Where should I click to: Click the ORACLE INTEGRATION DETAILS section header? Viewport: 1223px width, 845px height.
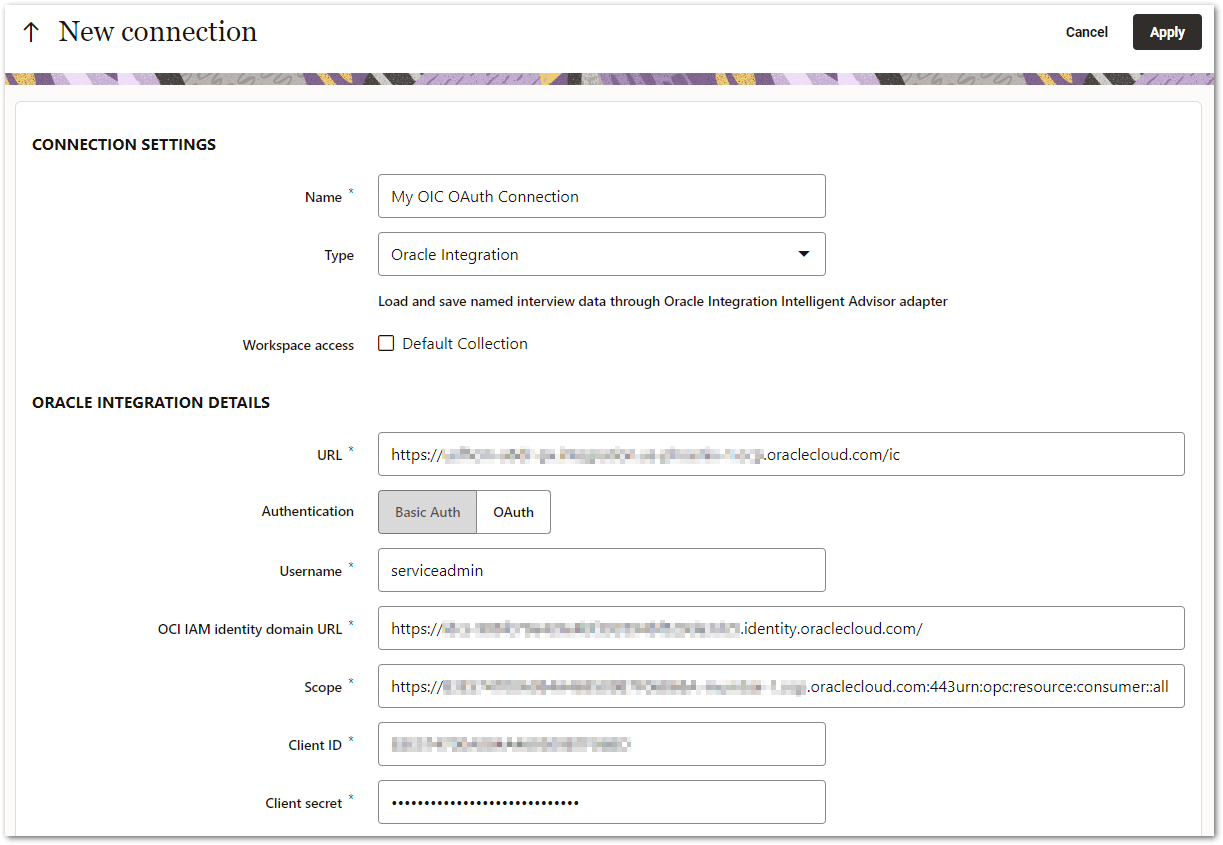(x=150, y=402)
